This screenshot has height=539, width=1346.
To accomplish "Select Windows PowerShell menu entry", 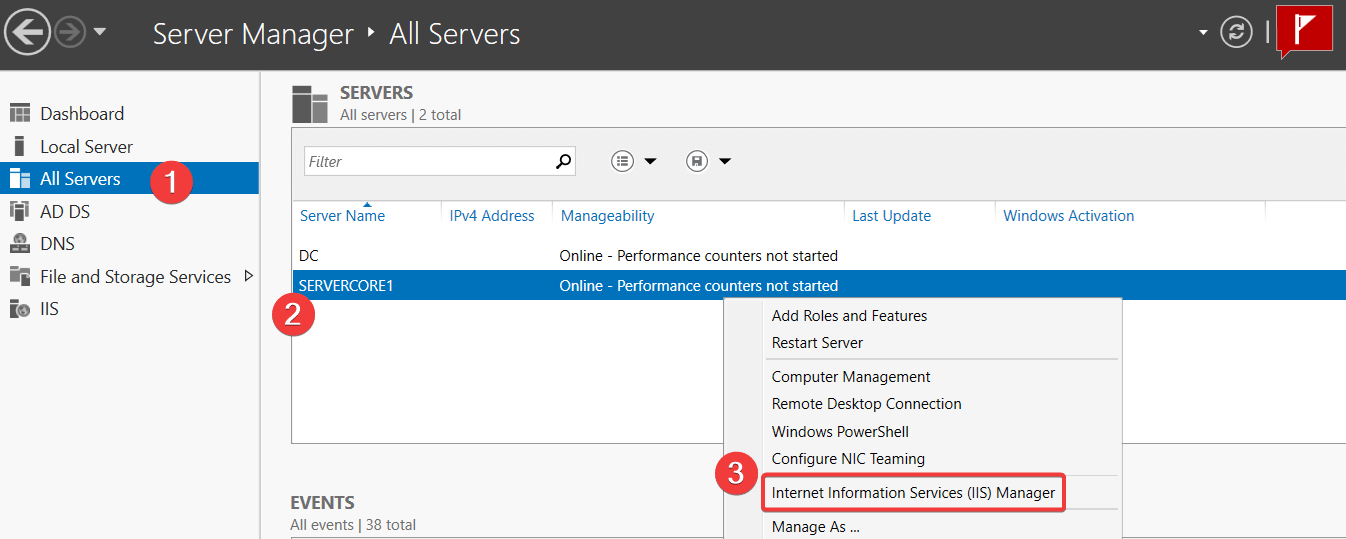I will [840, 432].
